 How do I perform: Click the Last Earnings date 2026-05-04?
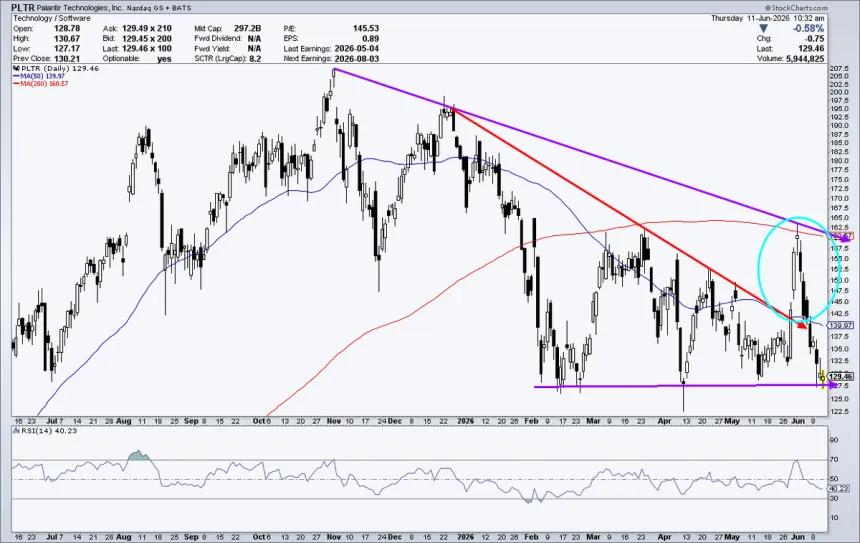357,48
